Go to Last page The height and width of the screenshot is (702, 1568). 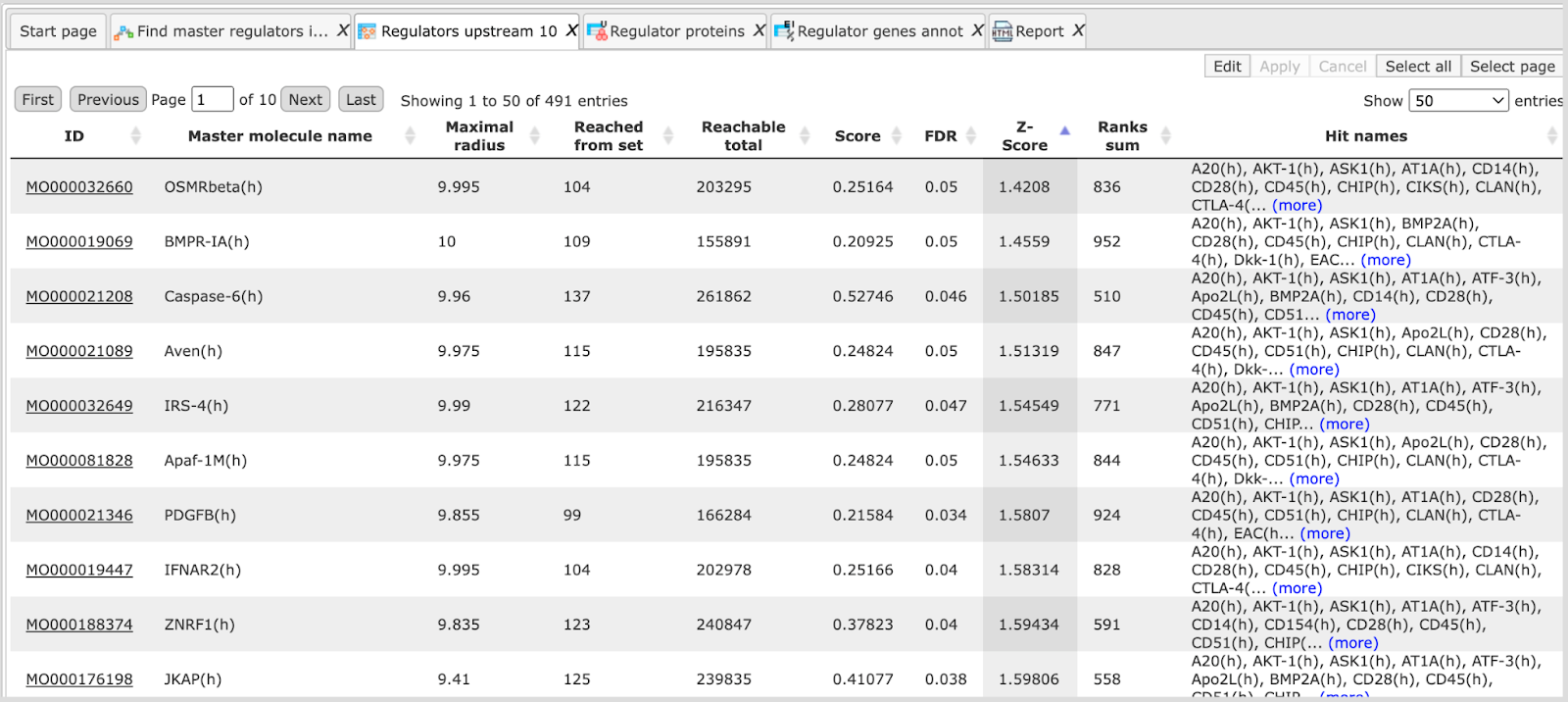point(361,99)
